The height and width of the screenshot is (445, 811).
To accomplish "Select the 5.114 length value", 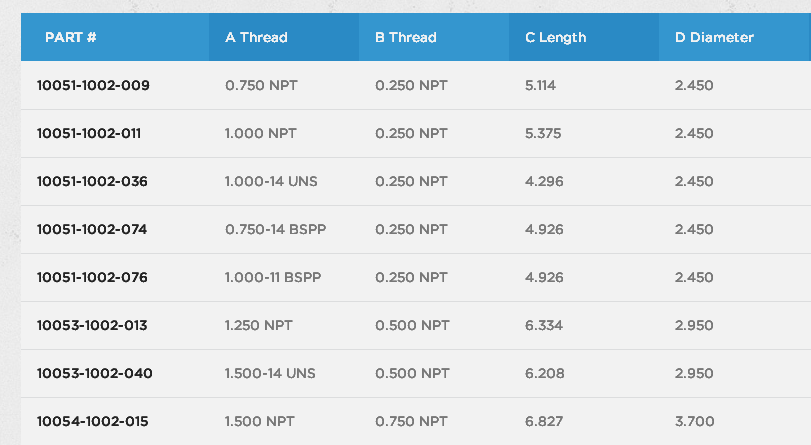I will pyautogui.click(x=540, y=85).
